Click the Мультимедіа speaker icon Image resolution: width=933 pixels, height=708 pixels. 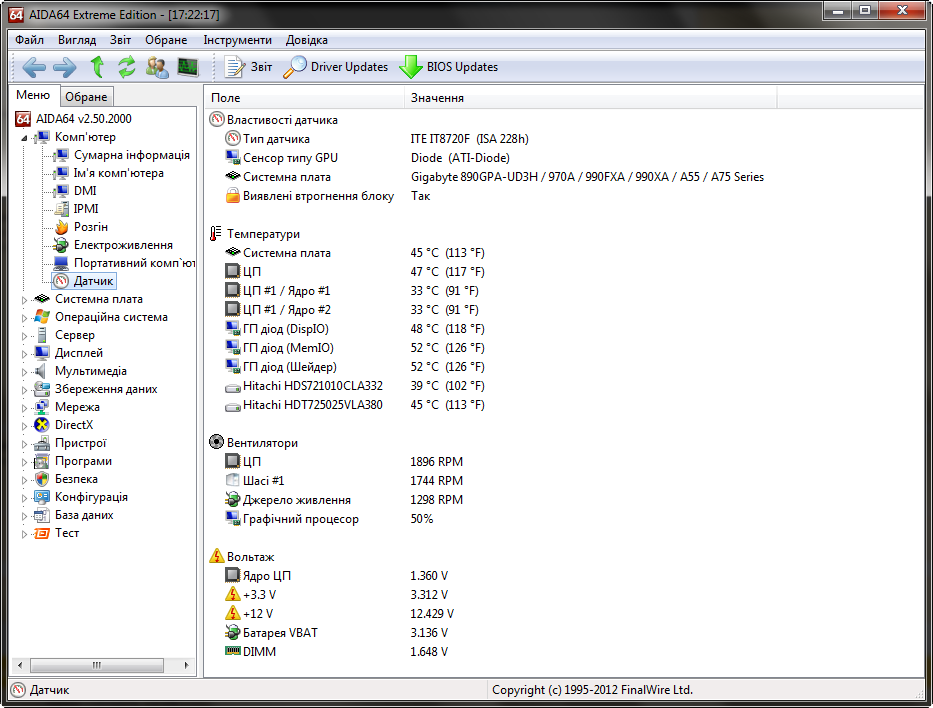coord(42,371)
